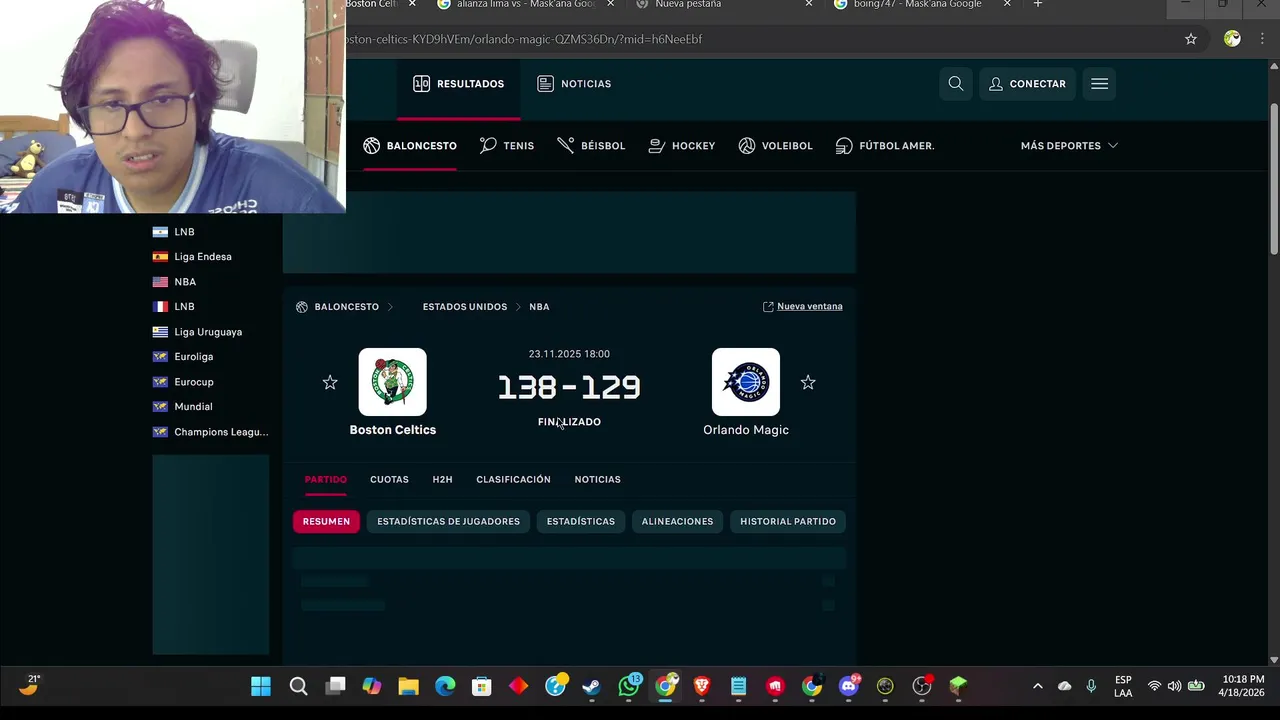Open the ALINEACIONES sub-tab
1280x720 pixels.
[677, 521]
